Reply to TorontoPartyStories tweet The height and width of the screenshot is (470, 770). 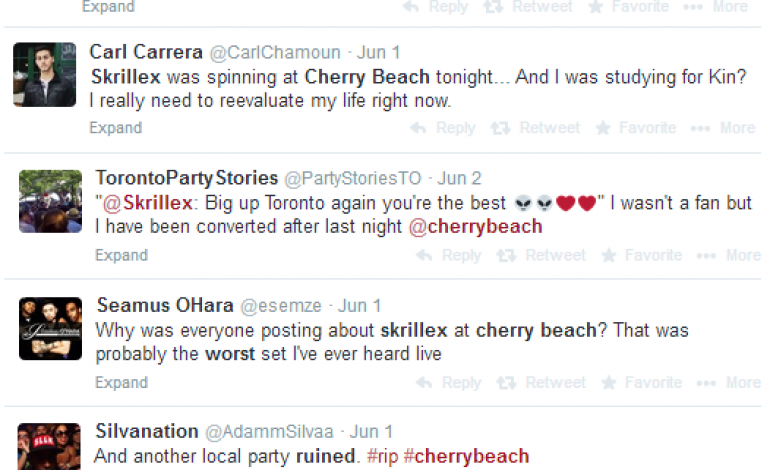449,255
